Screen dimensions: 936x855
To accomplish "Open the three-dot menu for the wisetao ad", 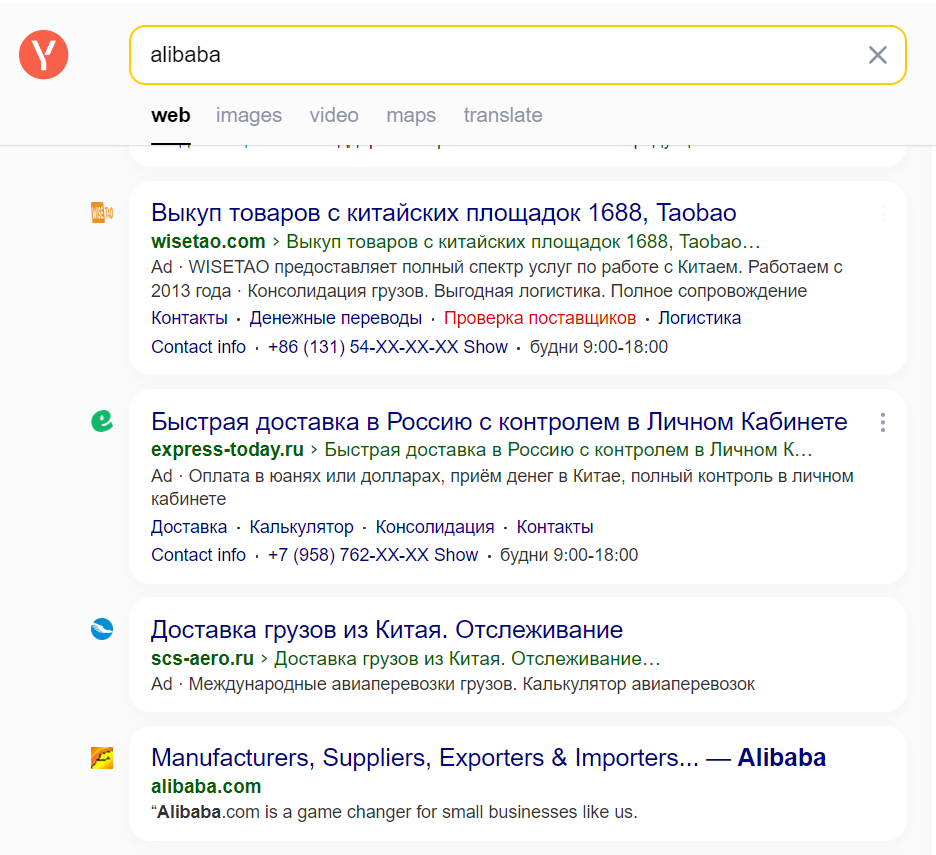I will (x=882, y=213).
